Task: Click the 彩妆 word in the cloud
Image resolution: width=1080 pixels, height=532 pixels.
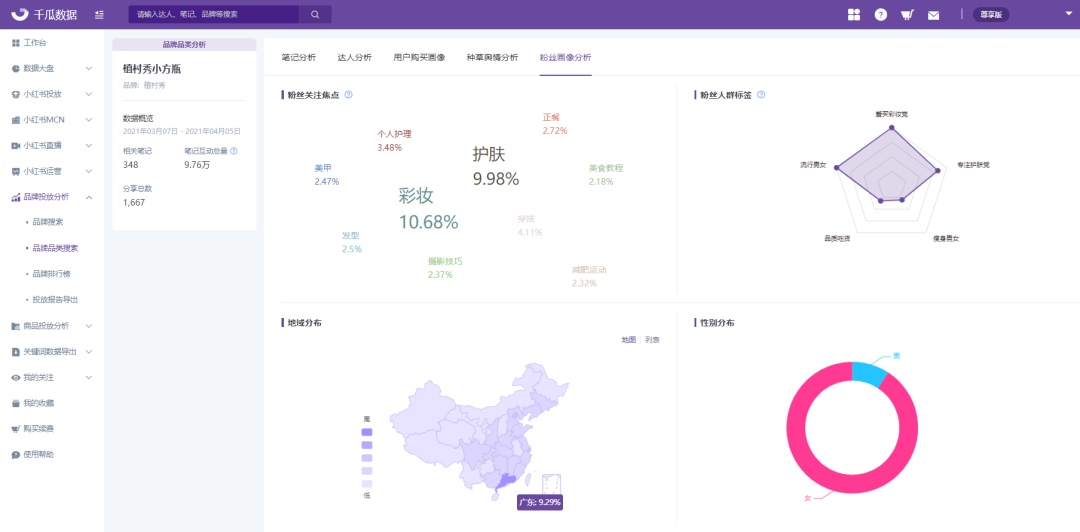Action: (416, 196)
